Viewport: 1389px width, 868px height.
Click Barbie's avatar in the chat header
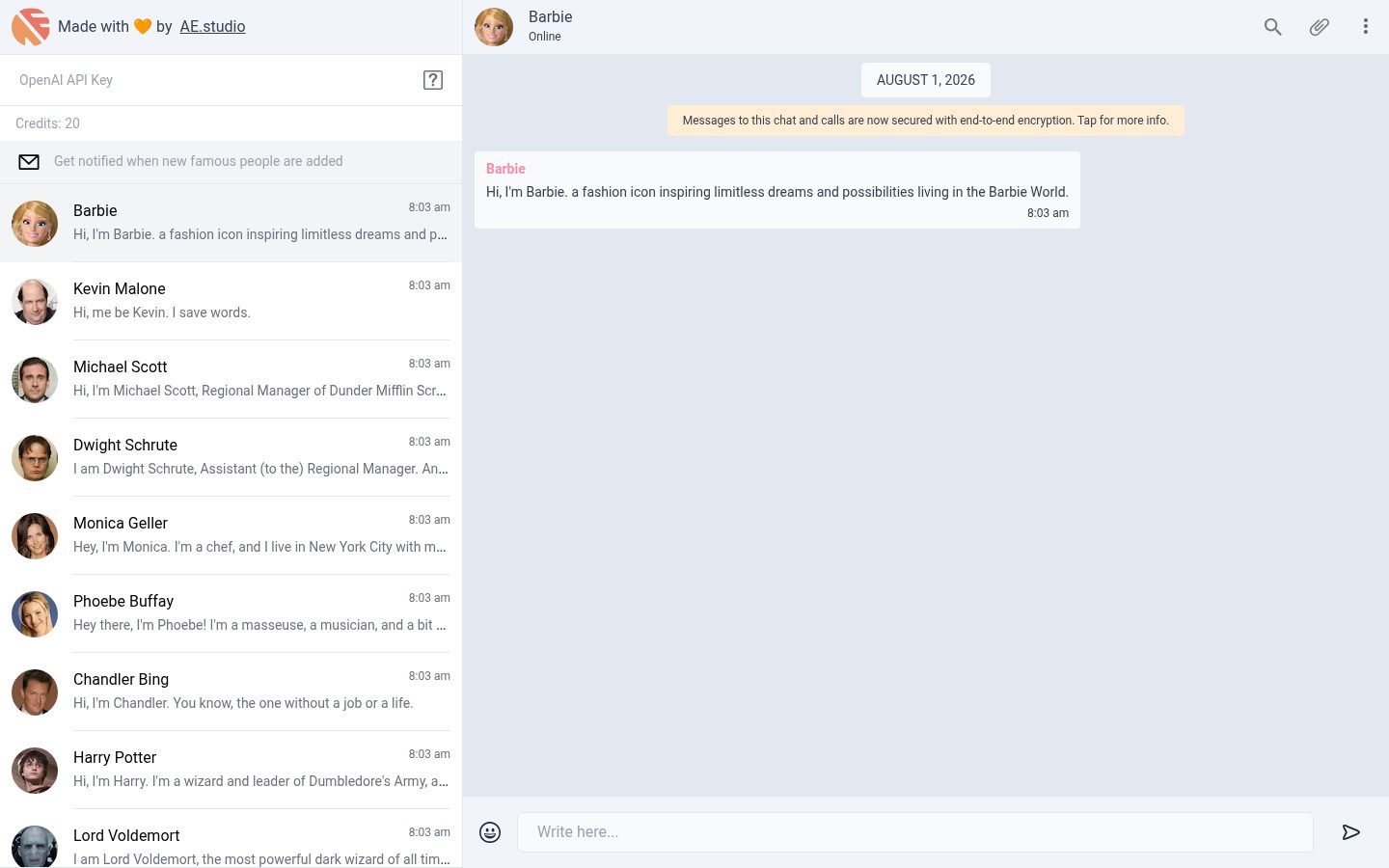coord(494,27)
